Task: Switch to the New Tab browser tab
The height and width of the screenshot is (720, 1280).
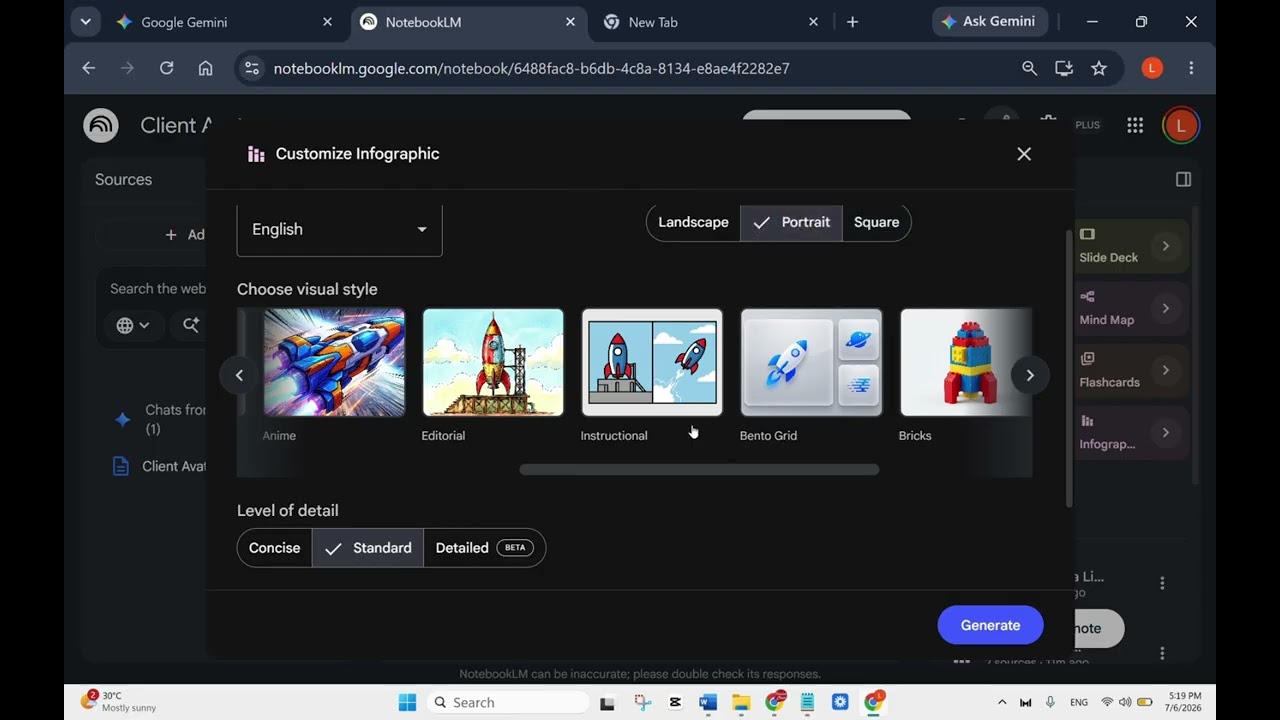Action: (x=710, y=22)
